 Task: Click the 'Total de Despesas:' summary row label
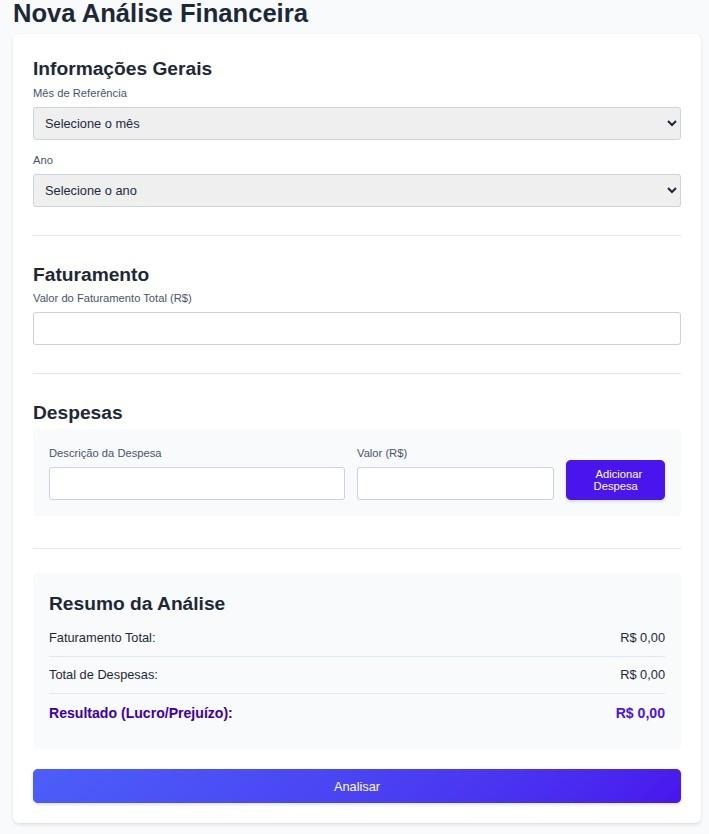click(x=103, y=675)
